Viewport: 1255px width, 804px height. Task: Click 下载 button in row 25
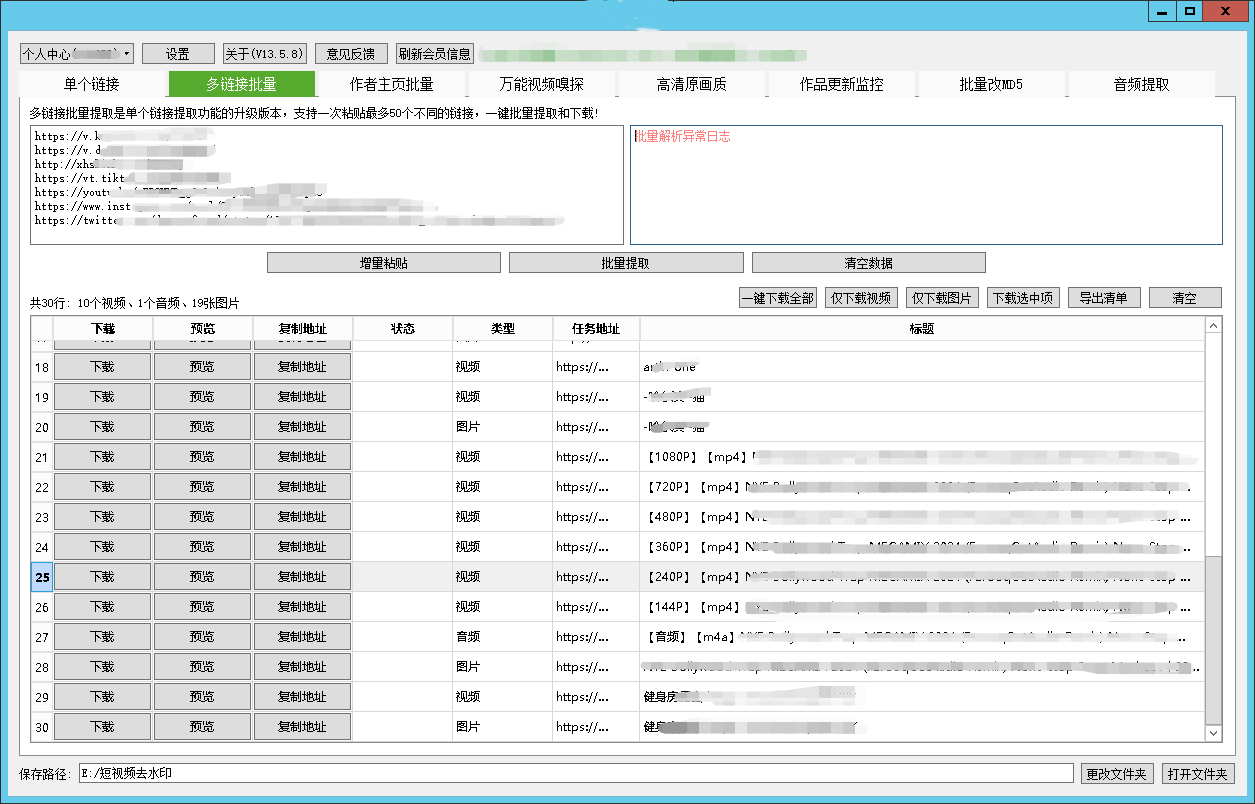tap(102, 577)
